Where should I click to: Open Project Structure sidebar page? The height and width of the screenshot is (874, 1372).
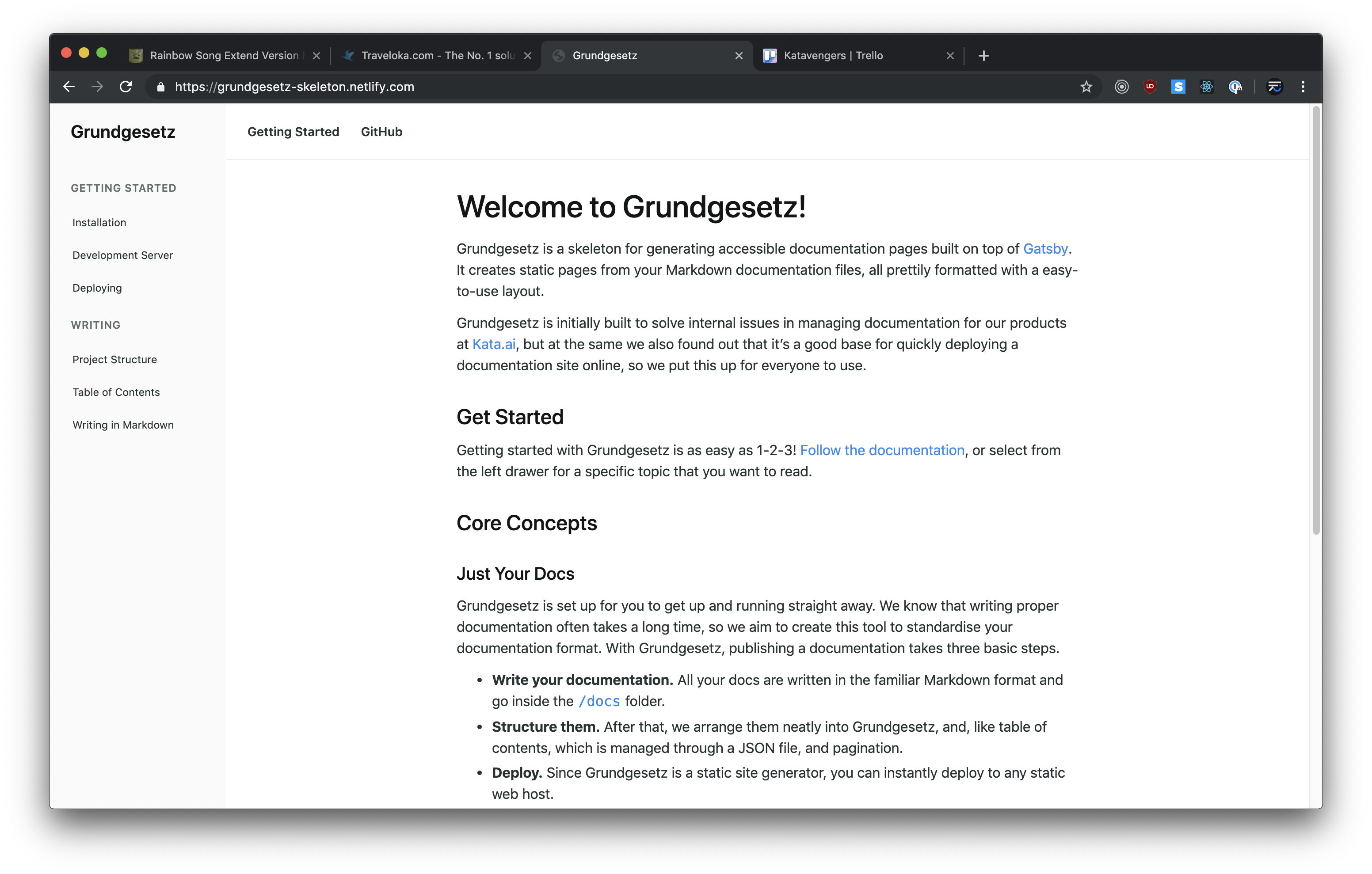click(114, 360)
